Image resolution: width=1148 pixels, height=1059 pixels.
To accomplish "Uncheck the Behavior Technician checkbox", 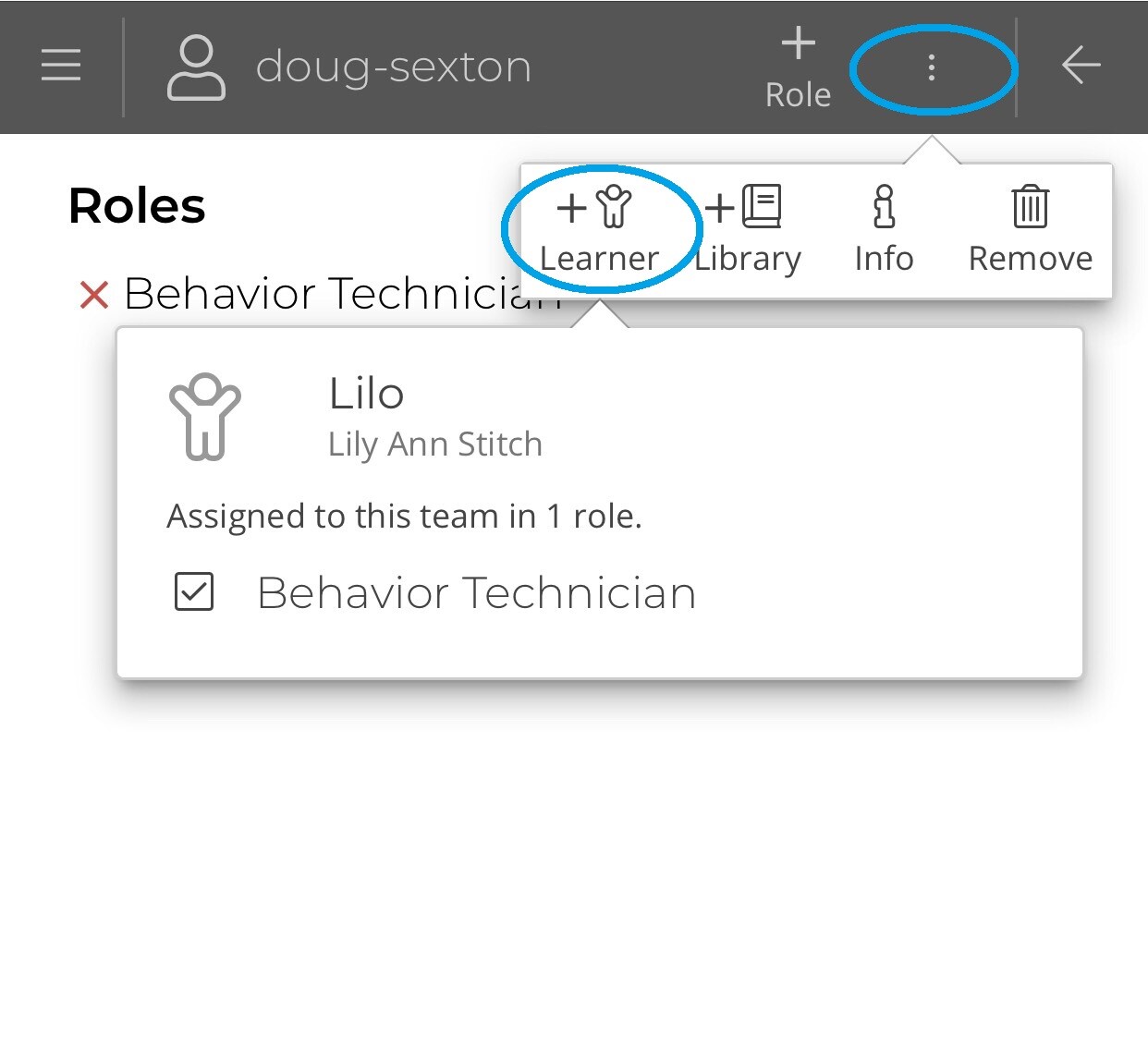I will tap(193, 592).
